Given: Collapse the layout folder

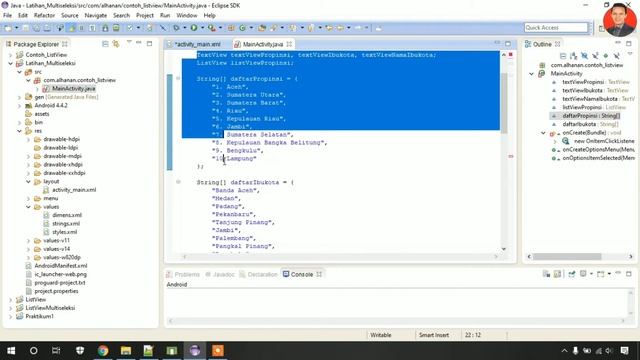Looking at the screenshot, I should coord(29,182).
